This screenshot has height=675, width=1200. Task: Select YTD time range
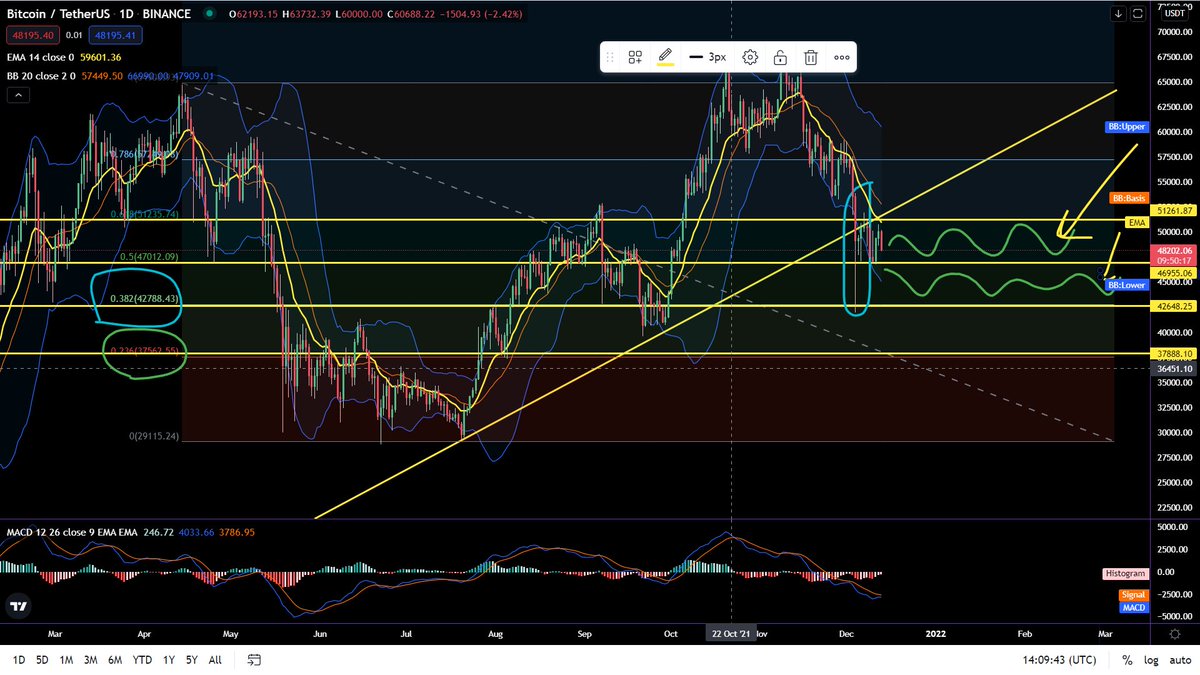click(x=142, y=660)
